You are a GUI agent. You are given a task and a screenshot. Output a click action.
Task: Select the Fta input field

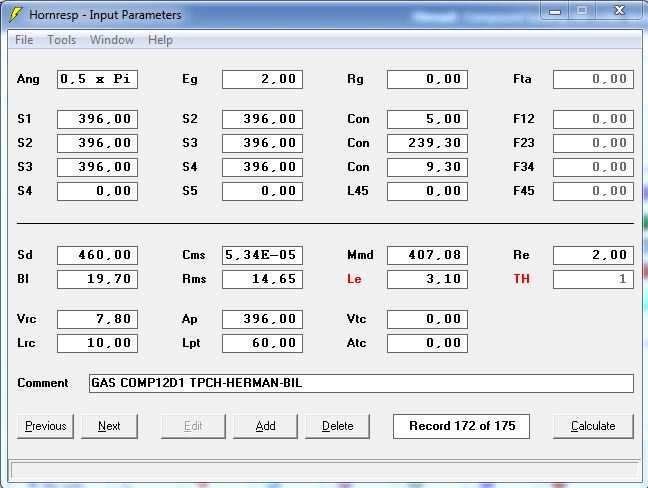593,79
